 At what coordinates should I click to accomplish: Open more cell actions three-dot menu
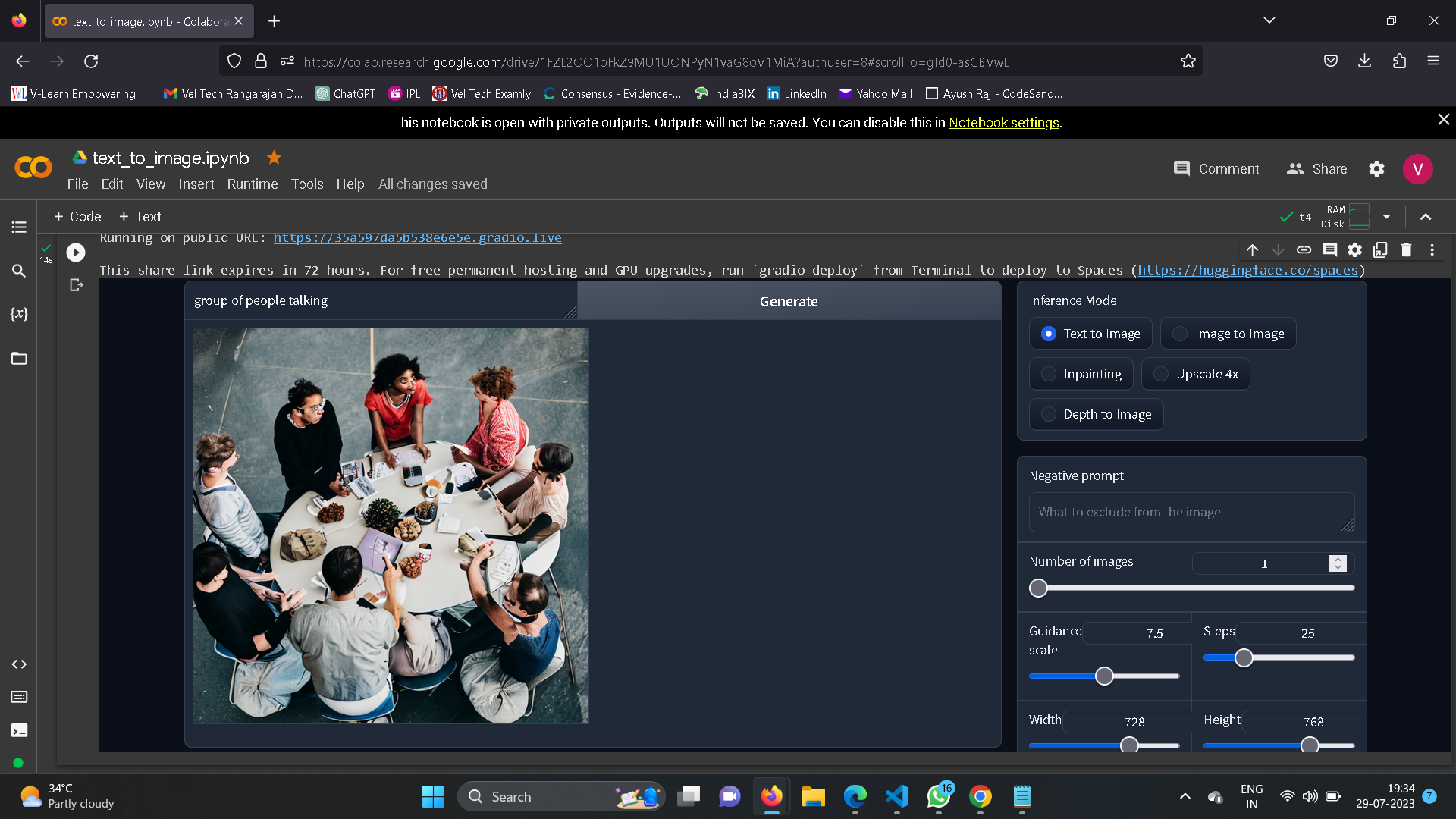point(1432,249)
